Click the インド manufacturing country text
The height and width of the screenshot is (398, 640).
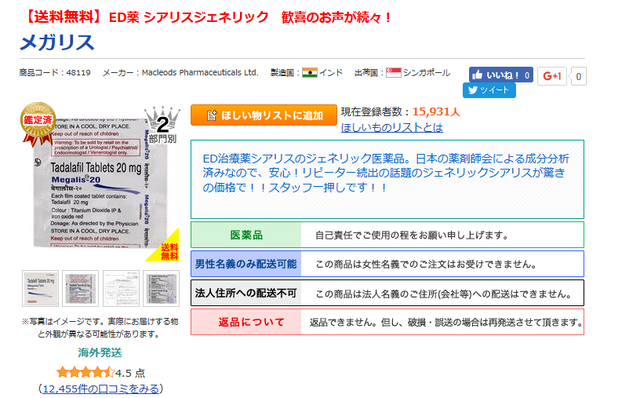coord(331,73)
